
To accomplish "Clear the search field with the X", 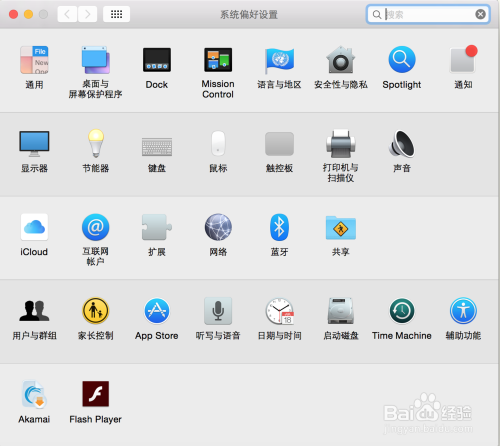I will pos(480,14).
